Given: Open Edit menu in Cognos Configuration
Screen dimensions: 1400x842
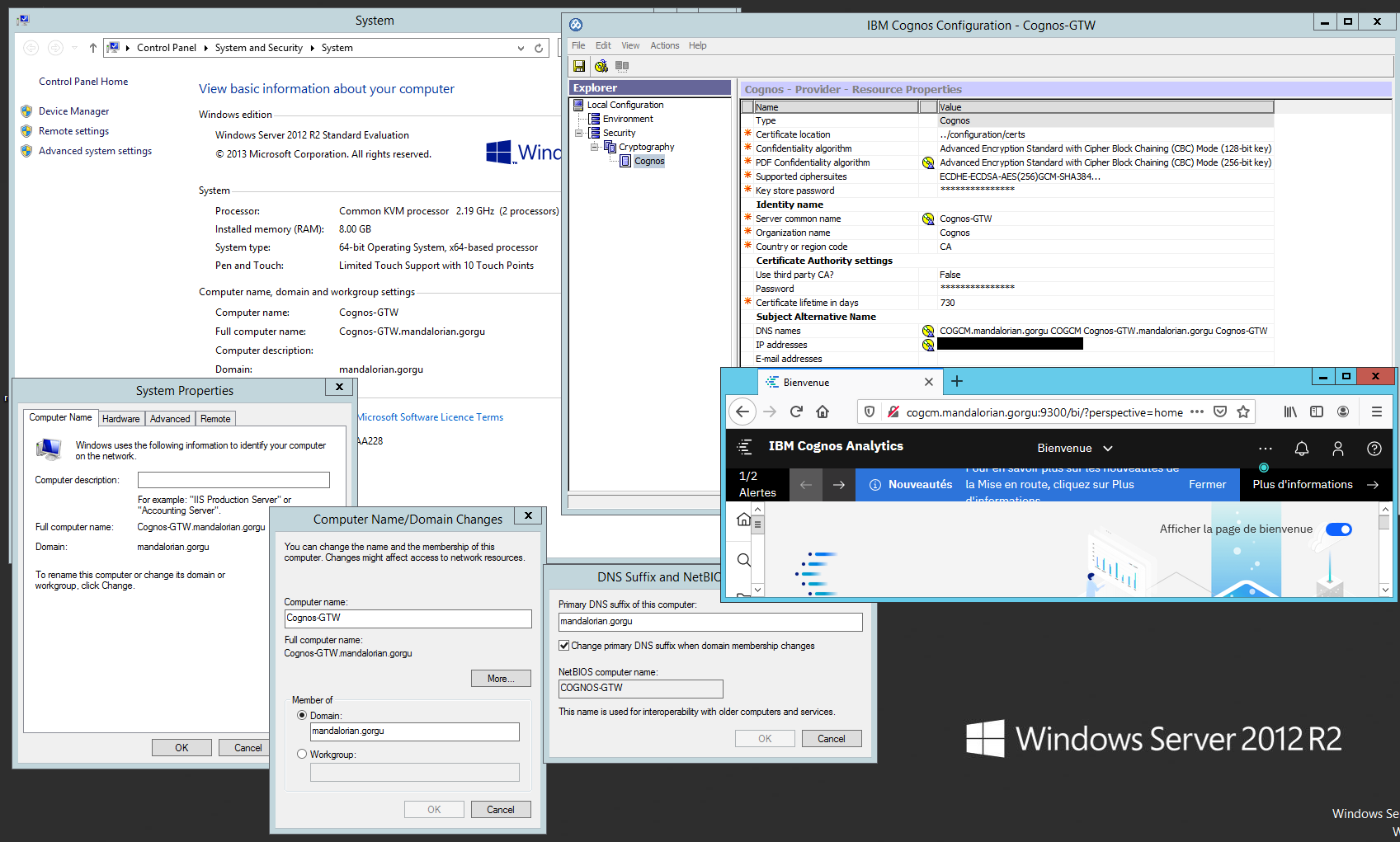Looking at the screenshot, I should tap(603, 45).
